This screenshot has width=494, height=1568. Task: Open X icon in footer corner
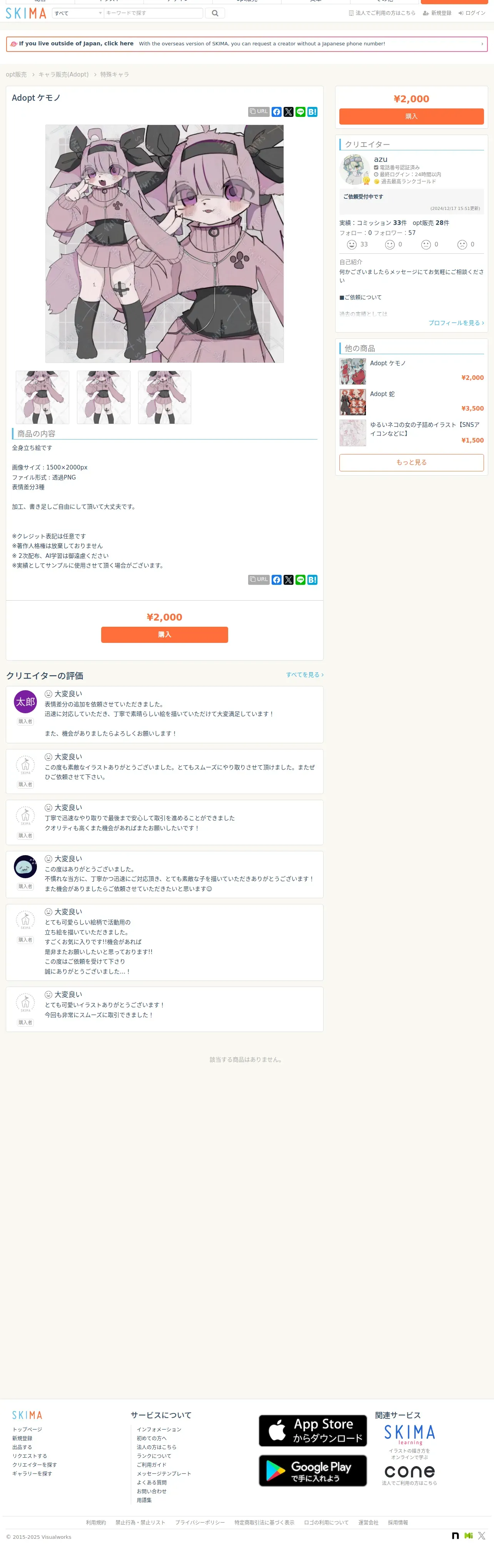point(482,1536)
